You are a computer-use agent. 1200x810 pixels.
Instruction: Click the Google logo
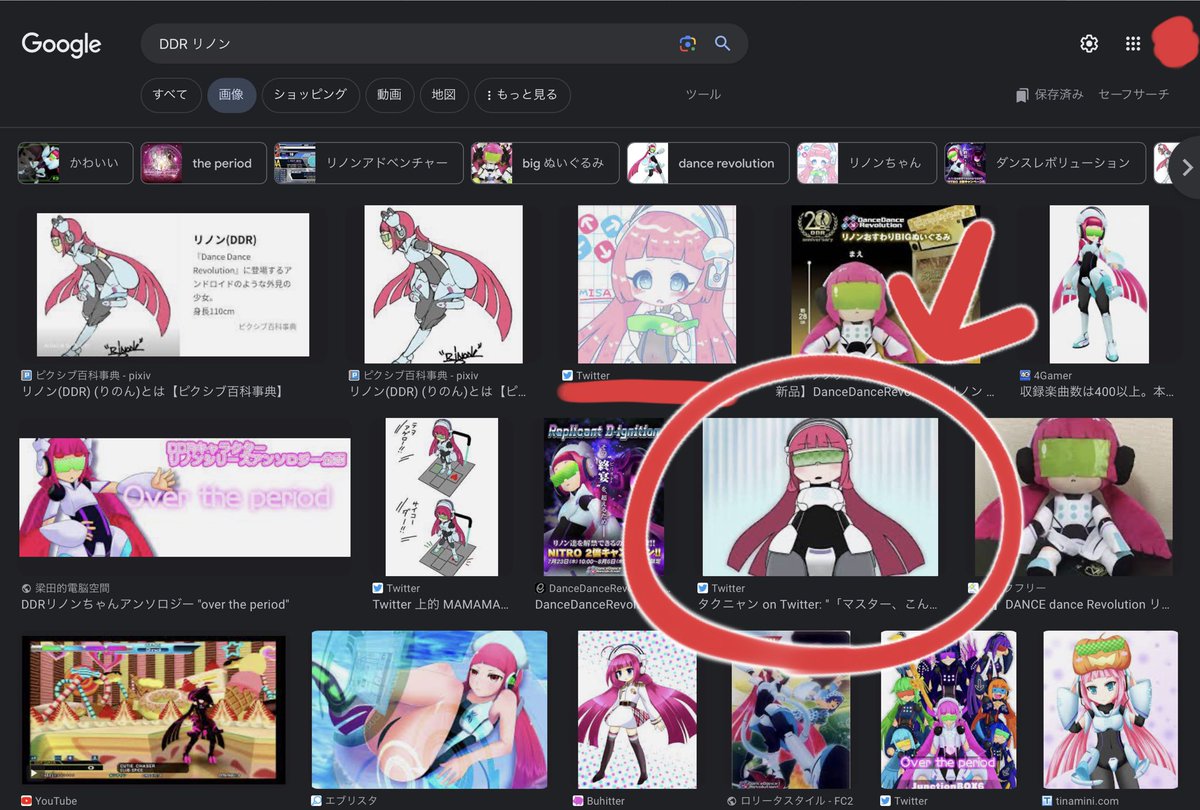tap(61, 44)
